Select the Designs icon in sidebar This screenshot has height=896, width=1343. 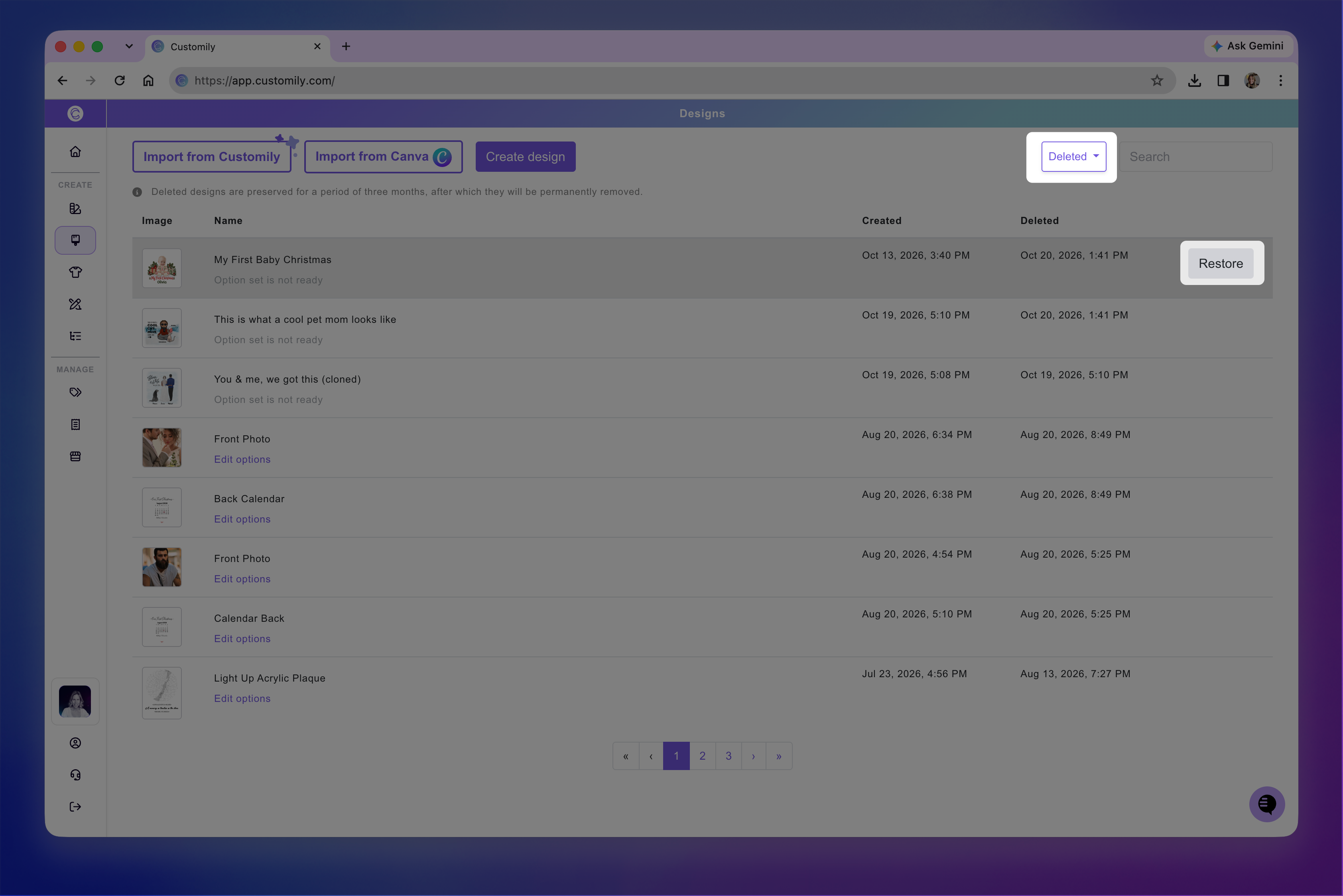[x=75, y=240]
